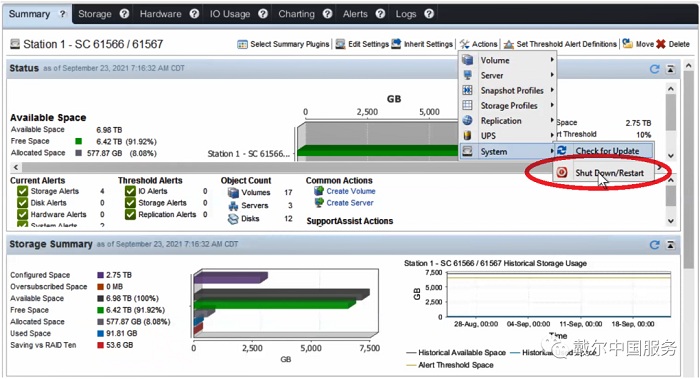This screenshot has width=700, height=379.
Task: Select System in the Actions menu
Action: pos(508,151)
